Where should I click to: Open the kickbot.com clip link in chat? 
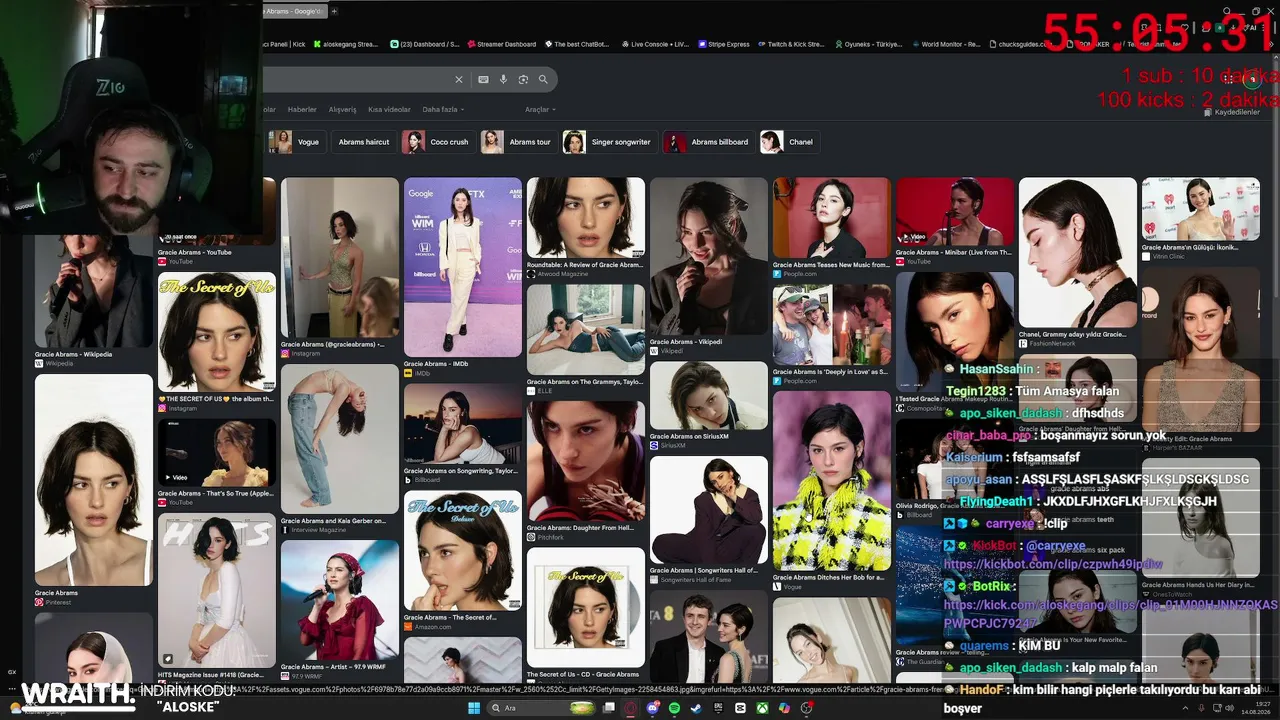(x=1053, y=565)
